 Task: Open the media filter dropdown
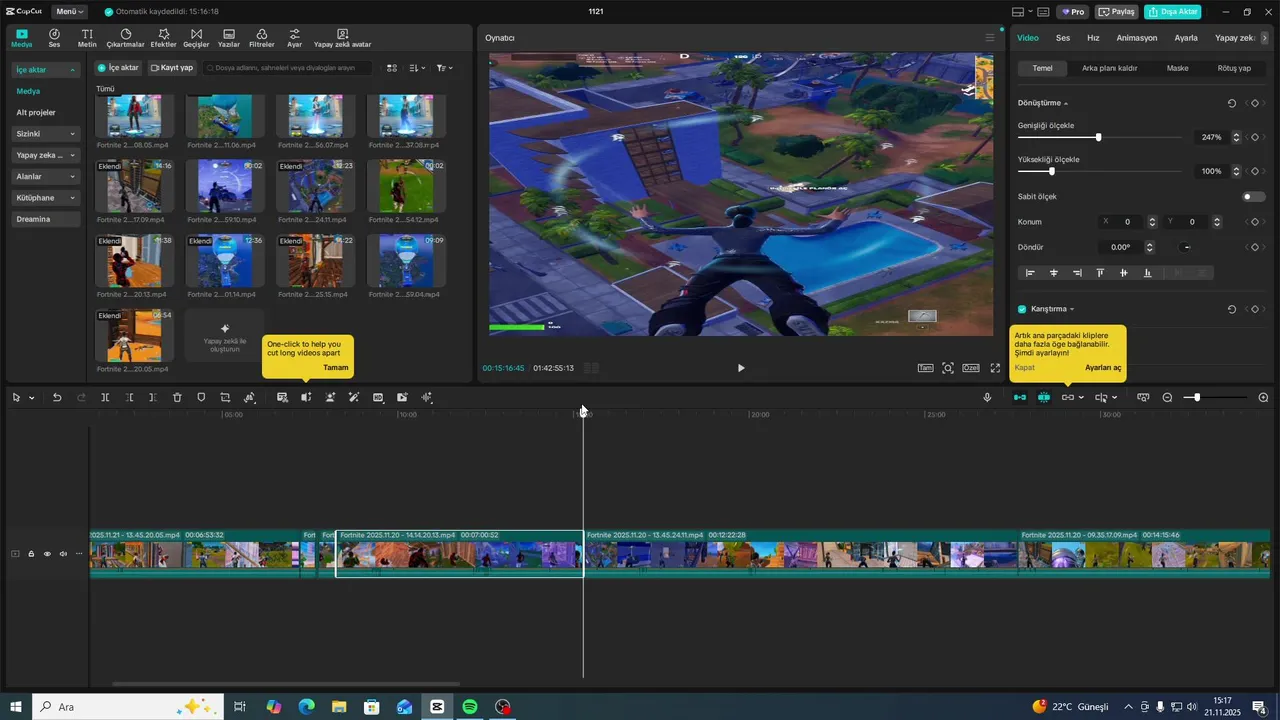[x=444, y=68]
